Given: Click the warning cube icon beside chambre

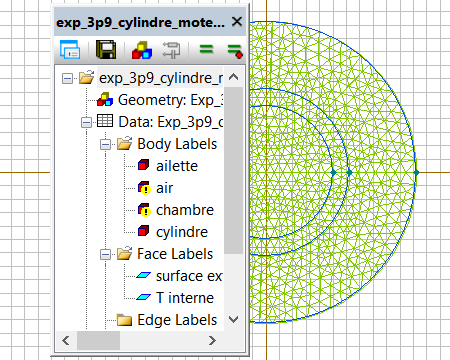Looking at the screenshot, I should point(144,210).
